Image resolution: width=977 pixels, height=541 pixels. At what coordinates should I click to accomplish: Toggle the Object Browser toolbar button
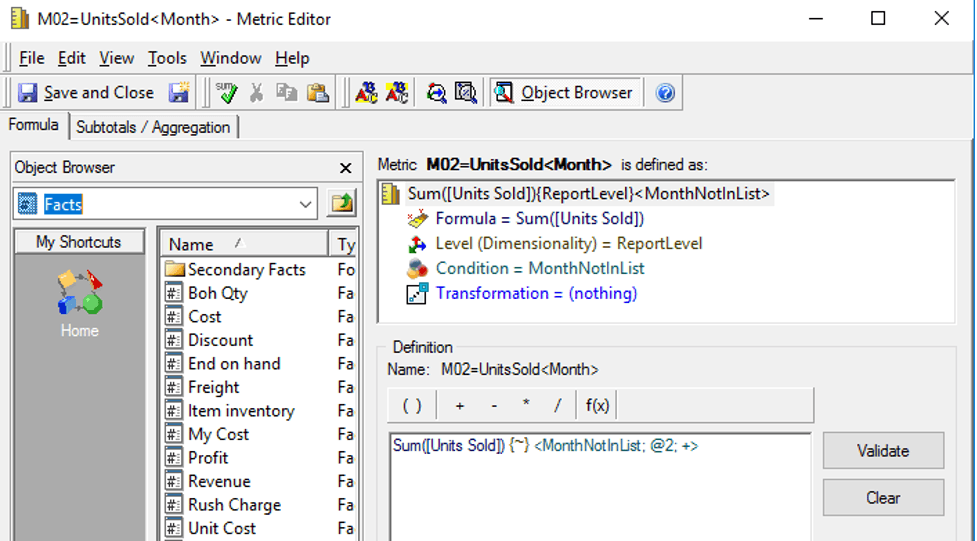coord(565,93)
